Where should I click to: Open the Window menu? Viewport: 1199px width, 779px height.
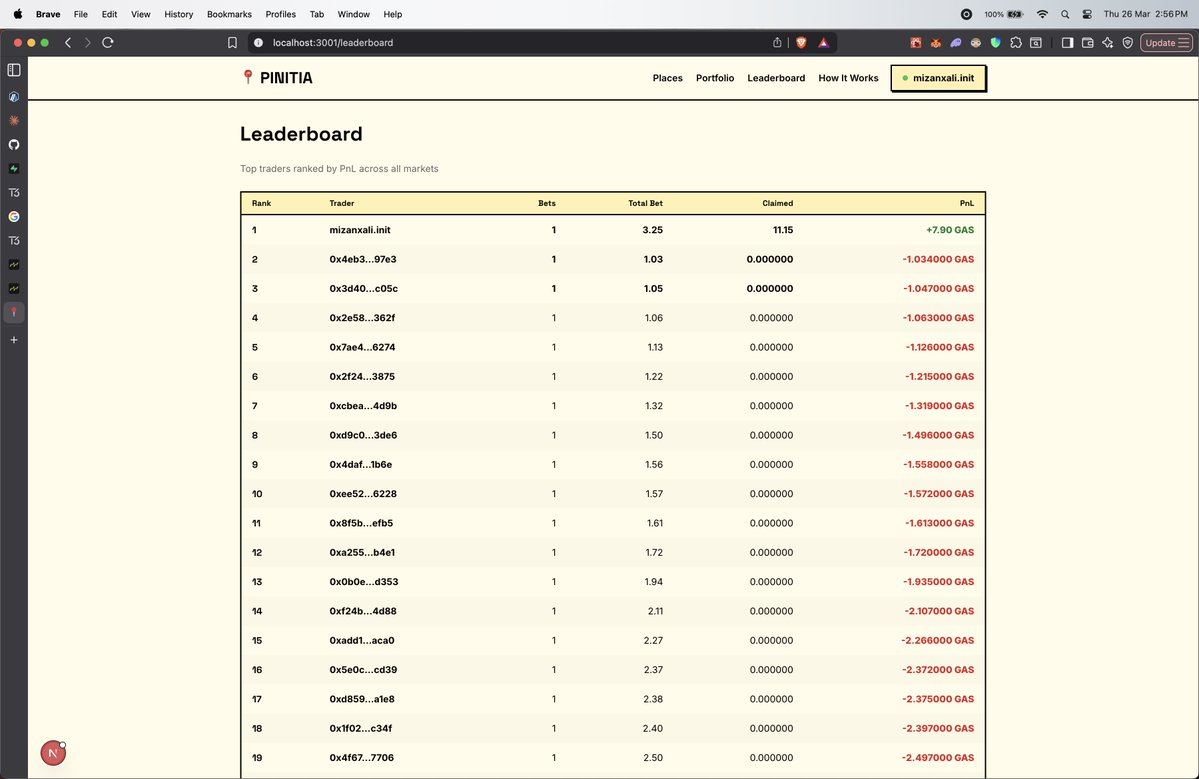coord(353,14)
